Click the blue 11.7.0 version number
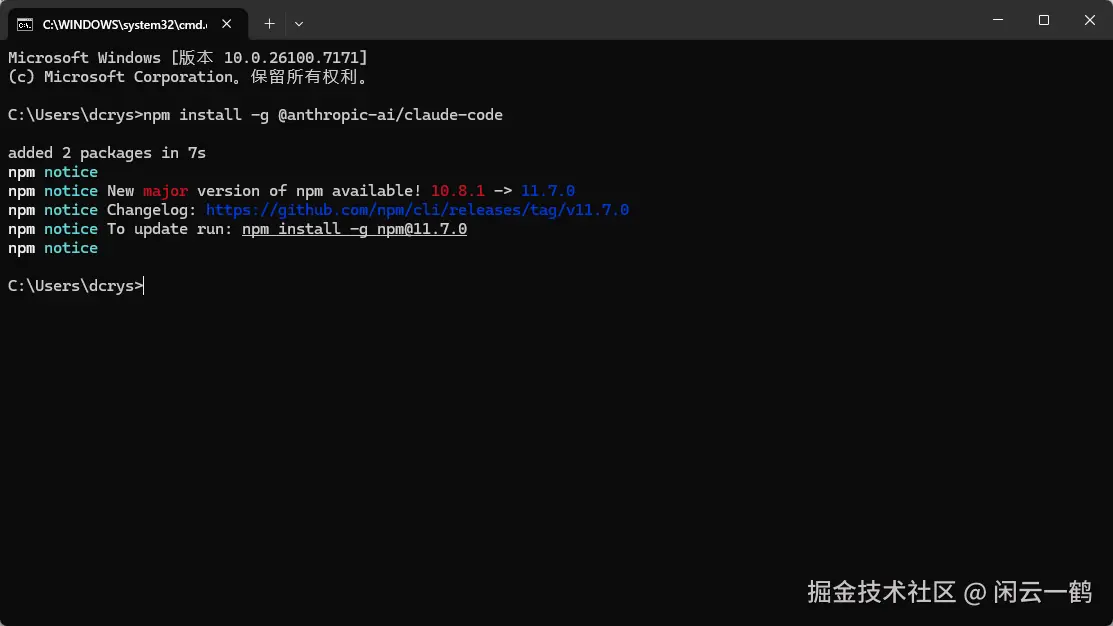The width and height of the screenshot is (1113, 626). coord(548,191)
